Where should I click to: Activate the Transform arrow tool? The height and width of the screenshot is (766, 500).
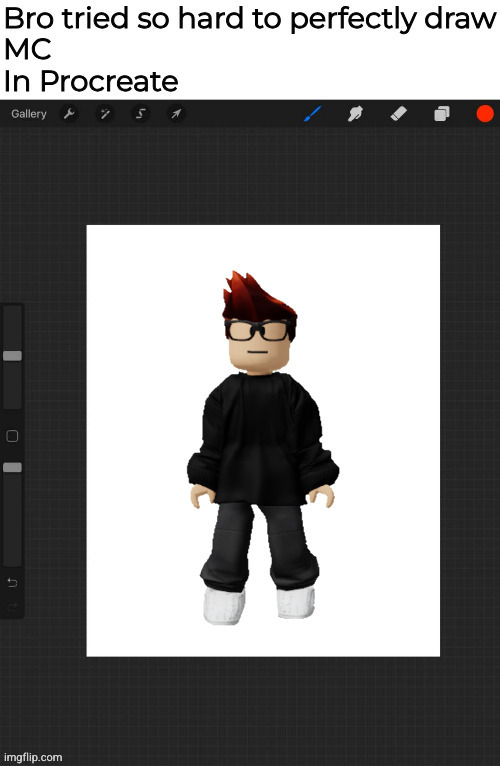[x=176, y=114]
